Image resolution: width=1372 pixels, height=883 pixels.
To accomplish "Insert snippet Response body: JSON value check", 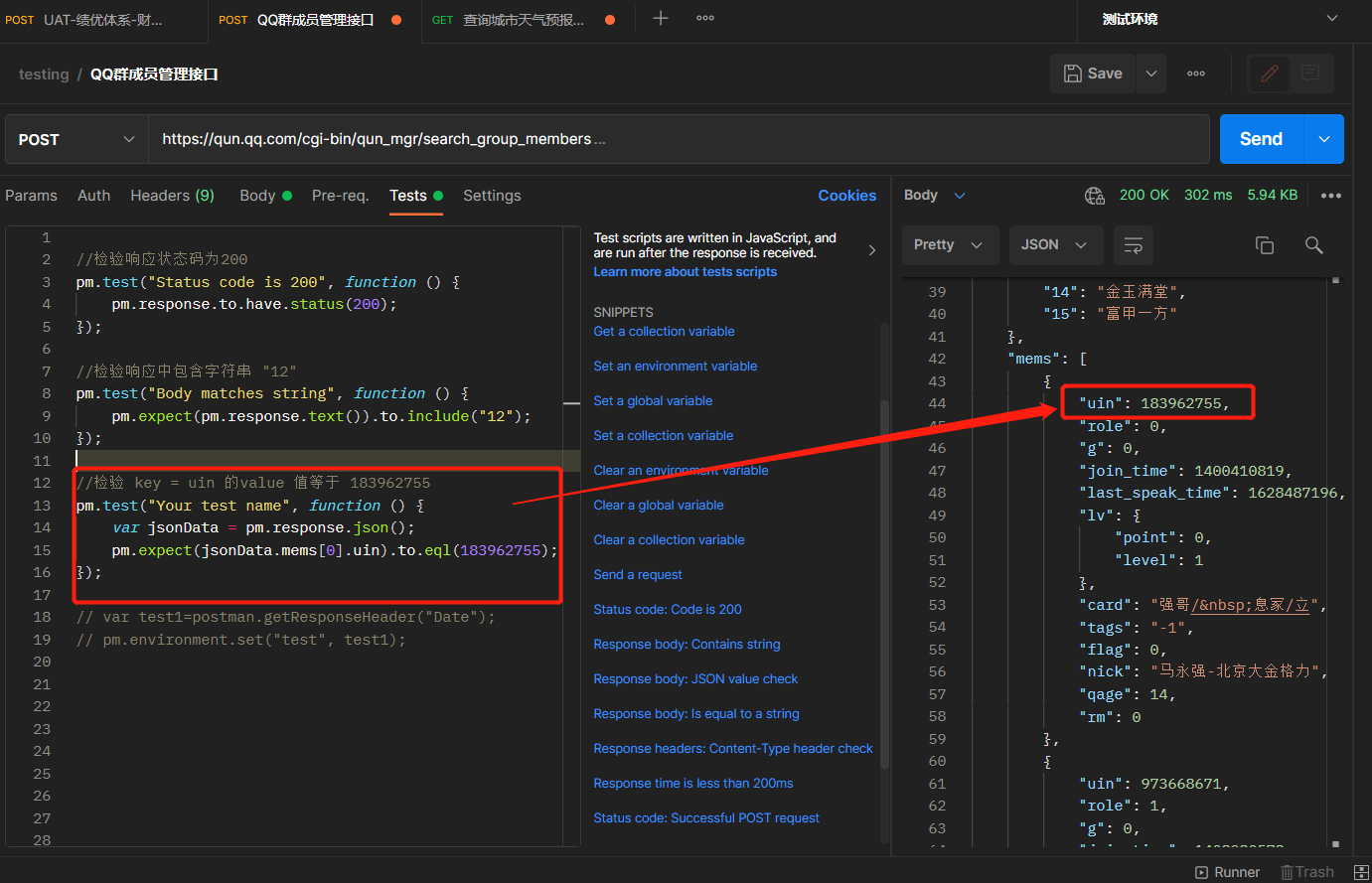I will (x=695, y=679).
